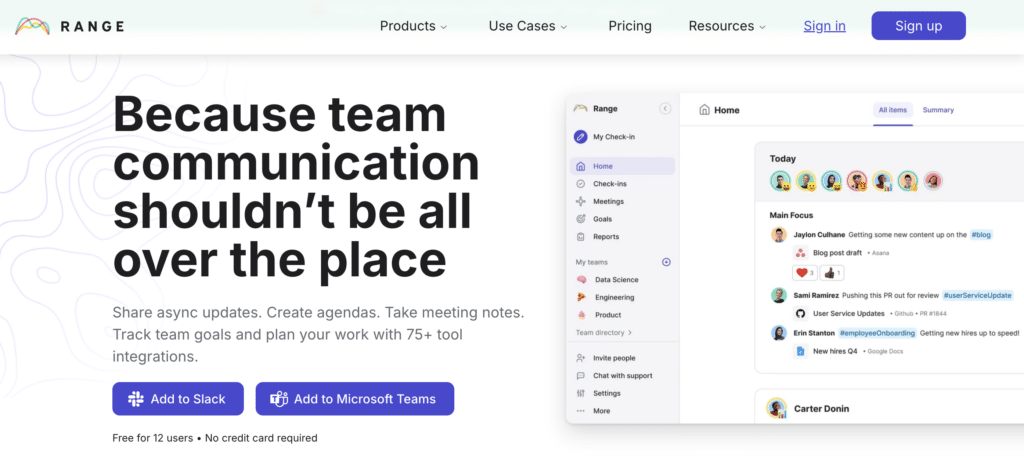Click the My Check-in pencil icon

click(x=580, y=137)
